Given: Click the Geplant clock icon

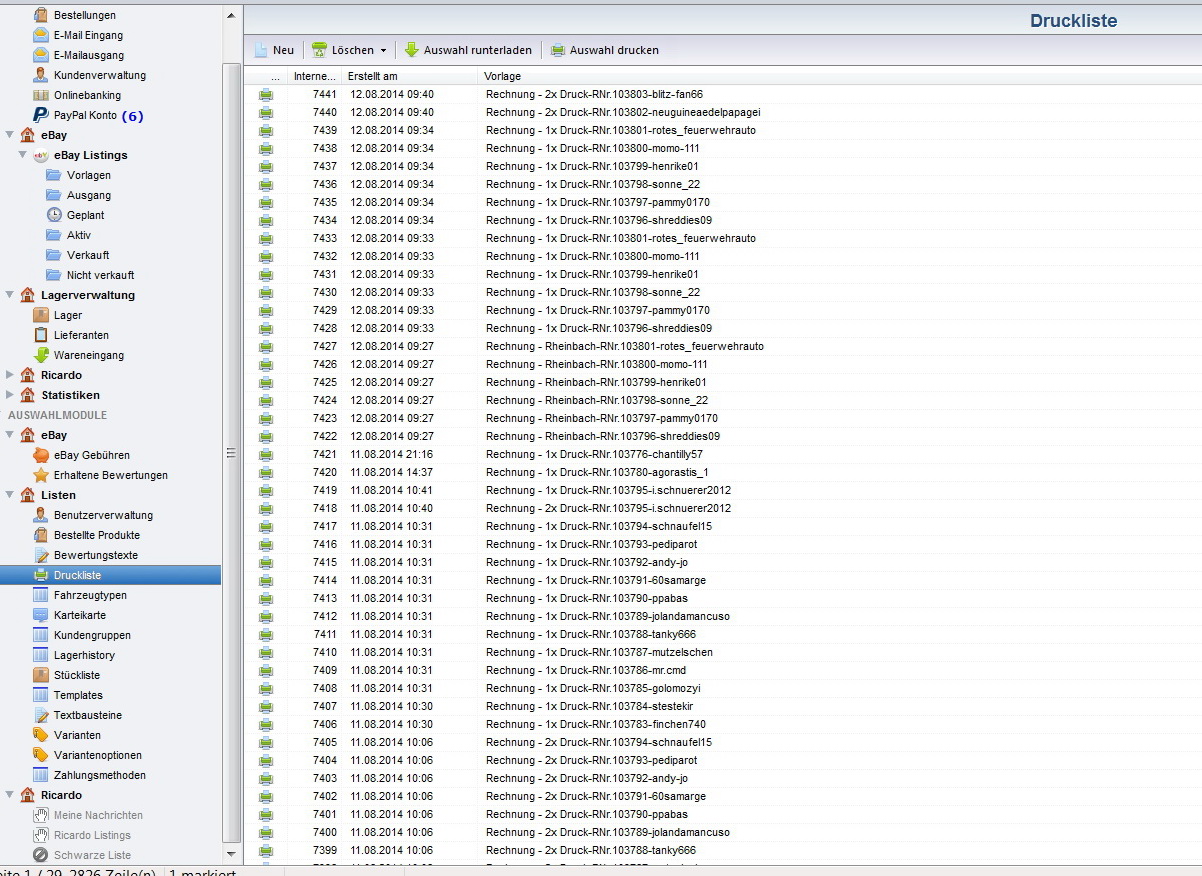Looking at the screenshot, I should click(x=54, y=215).
